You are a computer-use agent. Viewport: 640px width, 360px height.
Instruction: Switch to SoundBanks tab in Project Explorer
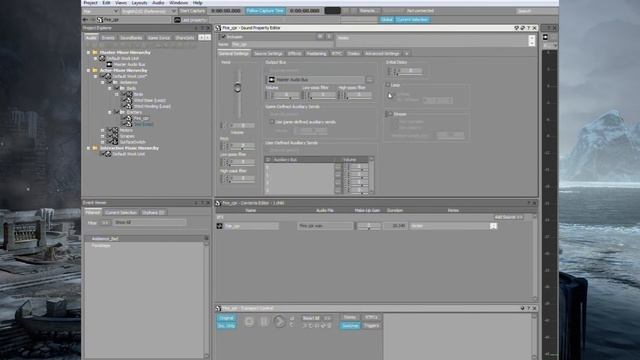(x=131, y=38)
